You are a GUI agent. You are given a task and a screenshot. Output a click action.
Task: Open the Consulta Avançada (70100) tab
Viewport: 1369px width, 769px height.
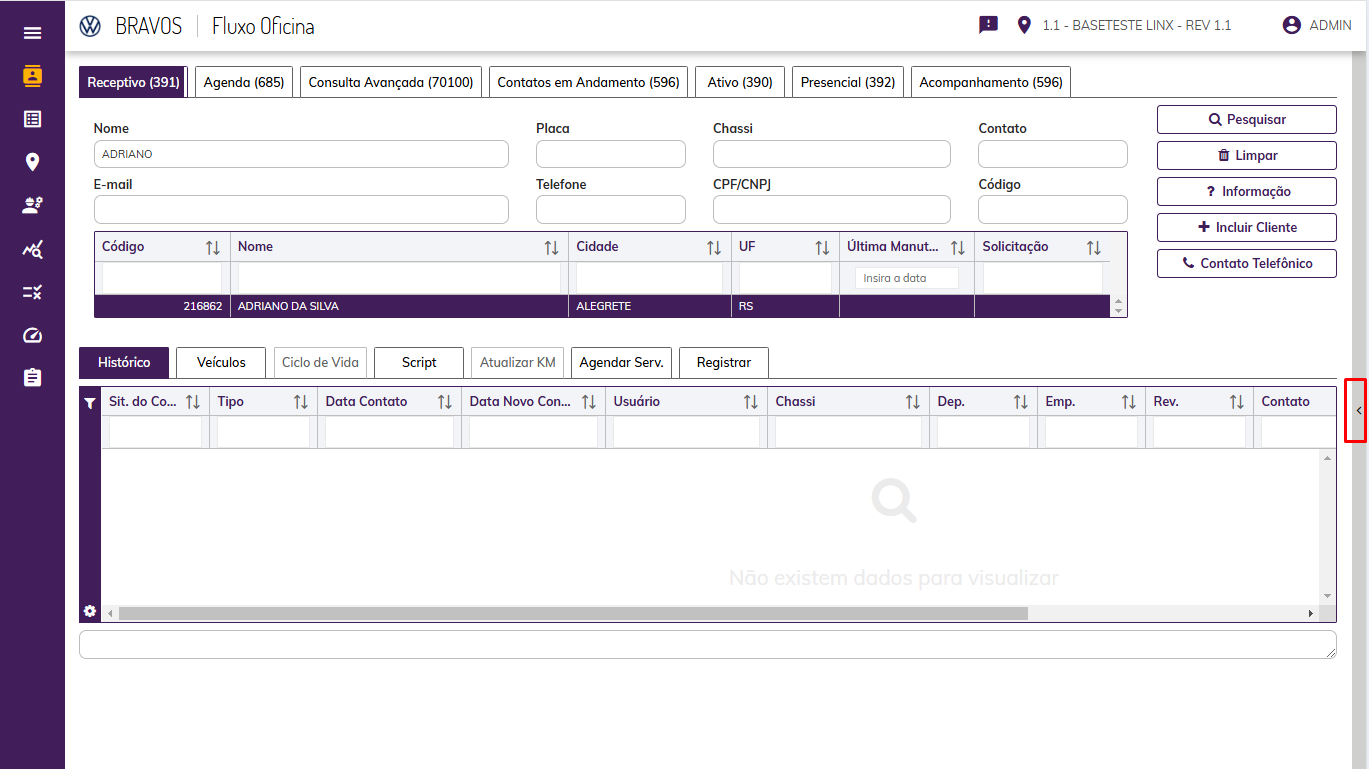point(391,82)
